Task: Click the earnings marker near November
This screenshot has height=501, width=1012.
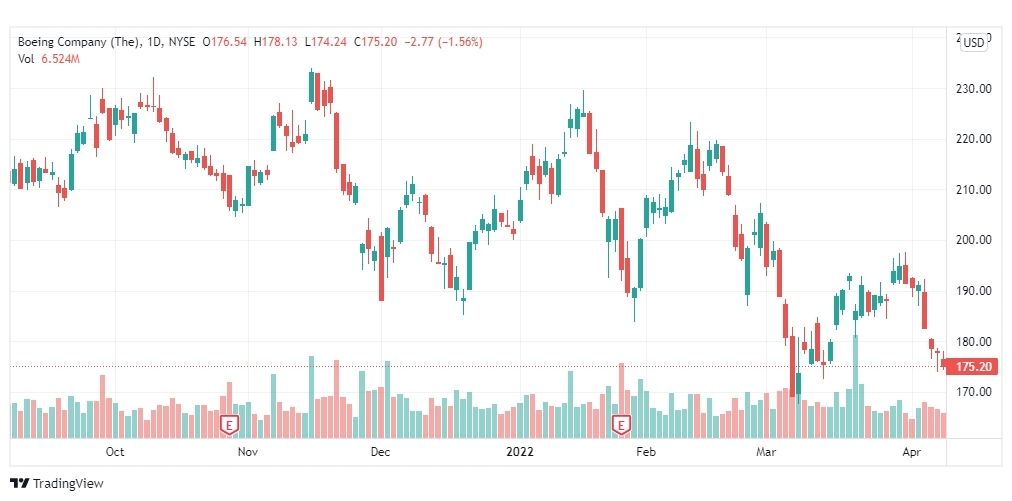Action: coord(229,425)
